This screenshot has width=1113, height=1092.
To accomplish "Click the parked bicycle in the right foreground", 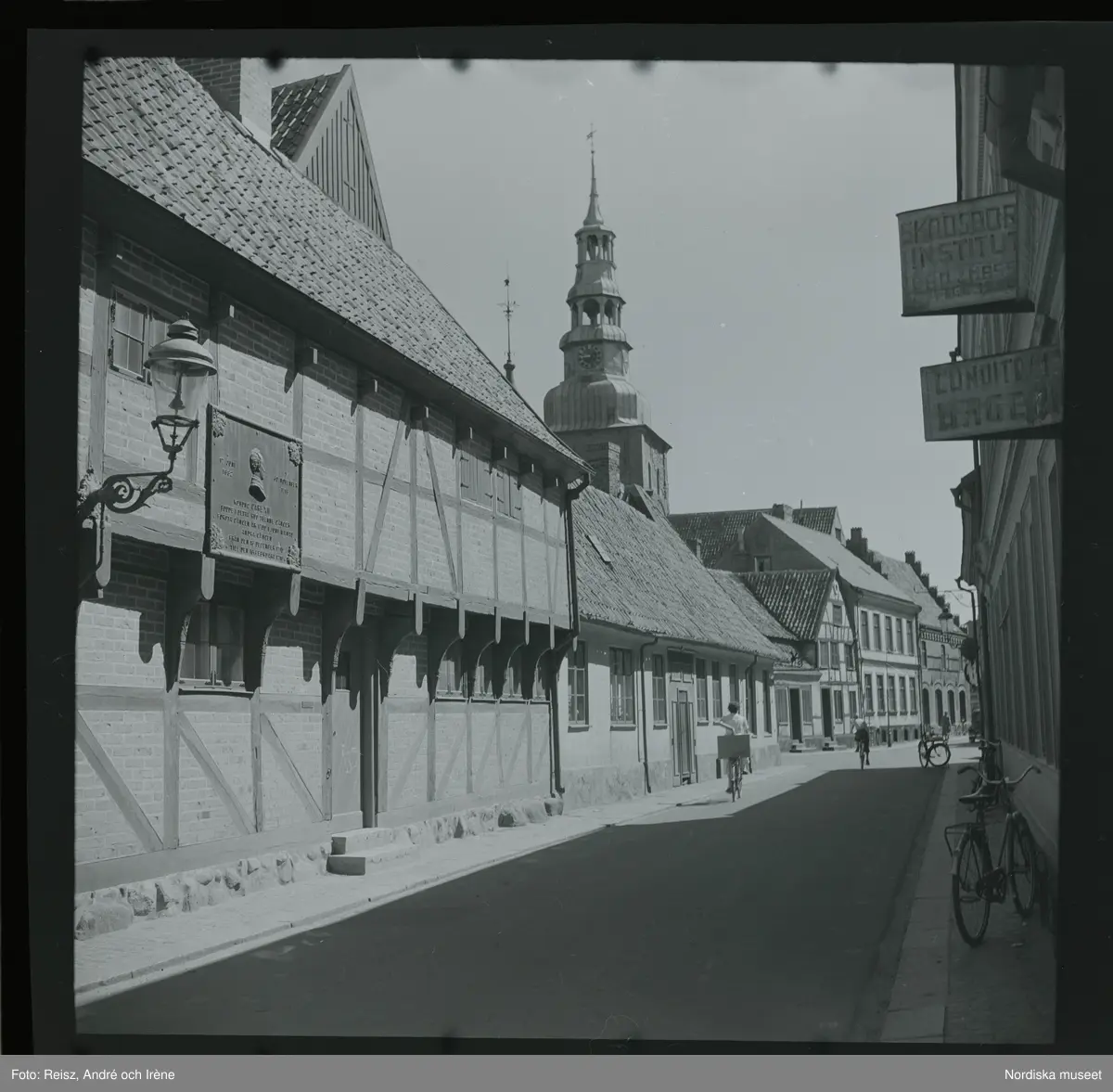I will pyautogui.click(x=991, y=852).
